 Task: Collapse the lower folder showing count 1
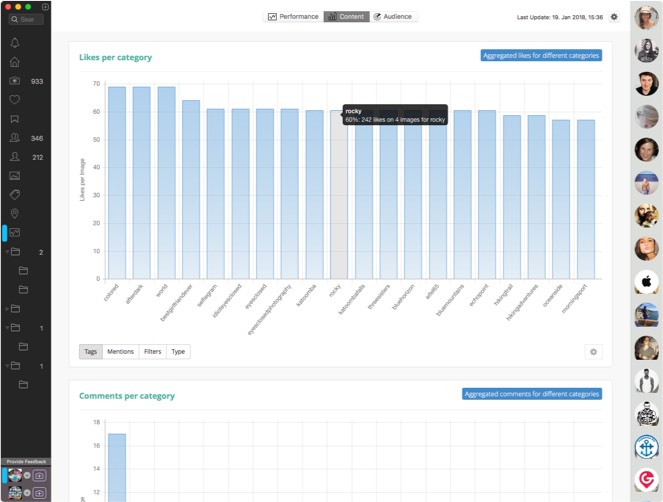pyautogui.click(x=7, y=365)
